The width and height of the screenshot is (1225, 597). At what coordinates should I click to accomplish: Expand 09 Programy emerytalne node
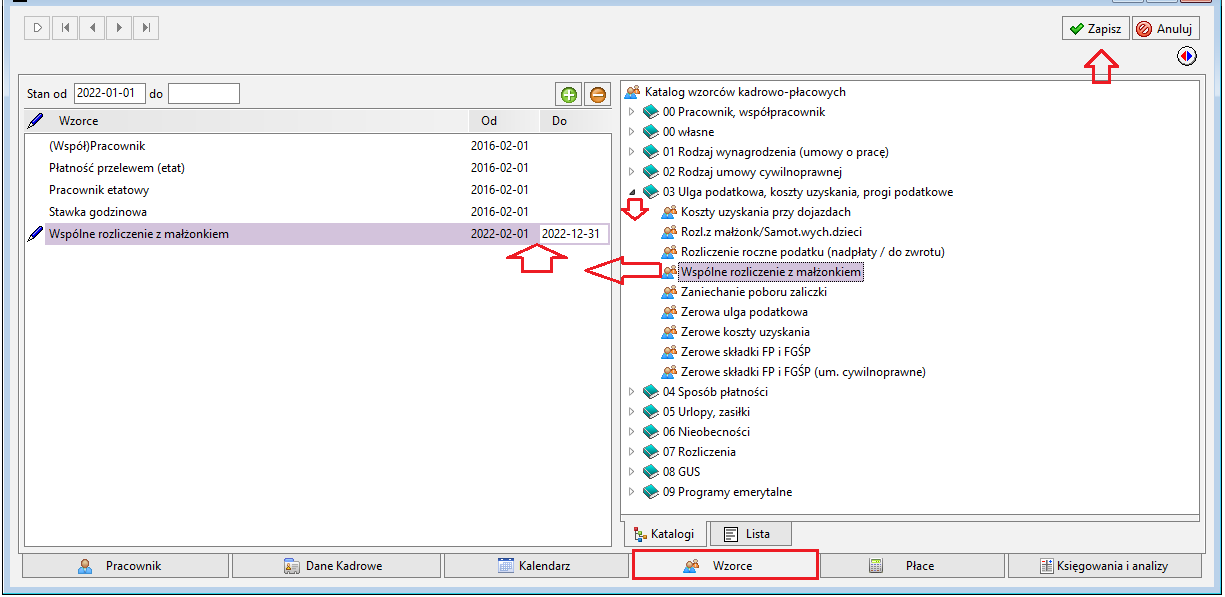pyautogui.click(x=631, y=492)
